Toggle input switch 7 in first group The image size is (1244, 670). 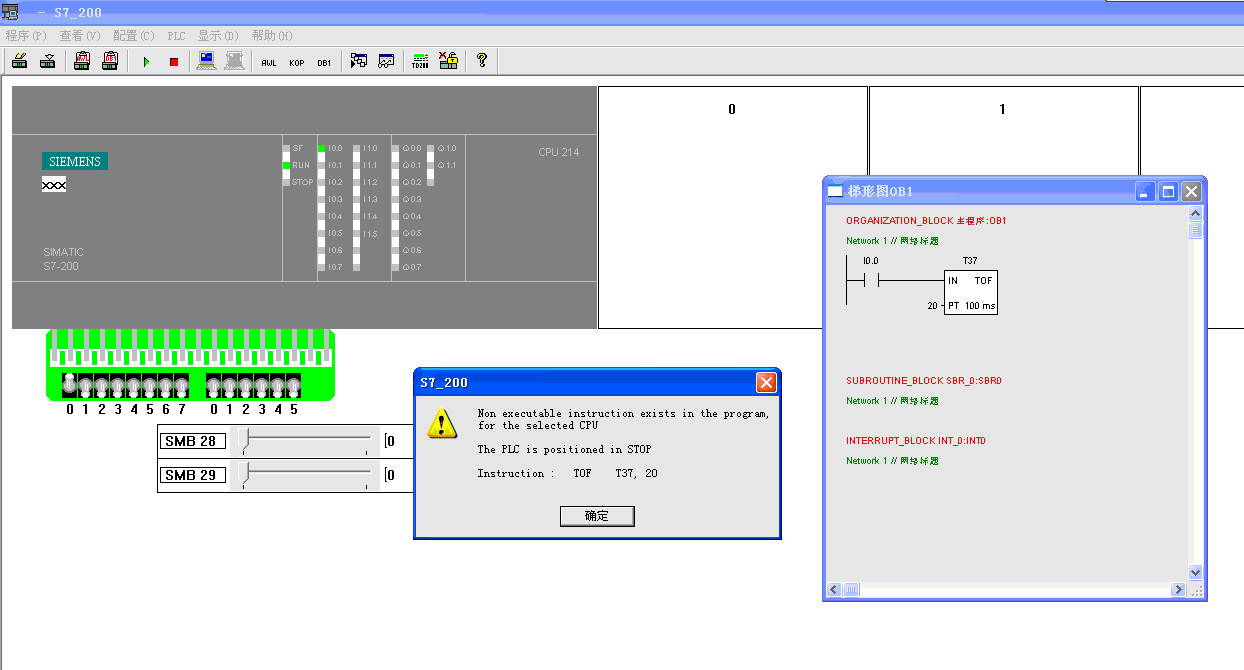(181, 385)
